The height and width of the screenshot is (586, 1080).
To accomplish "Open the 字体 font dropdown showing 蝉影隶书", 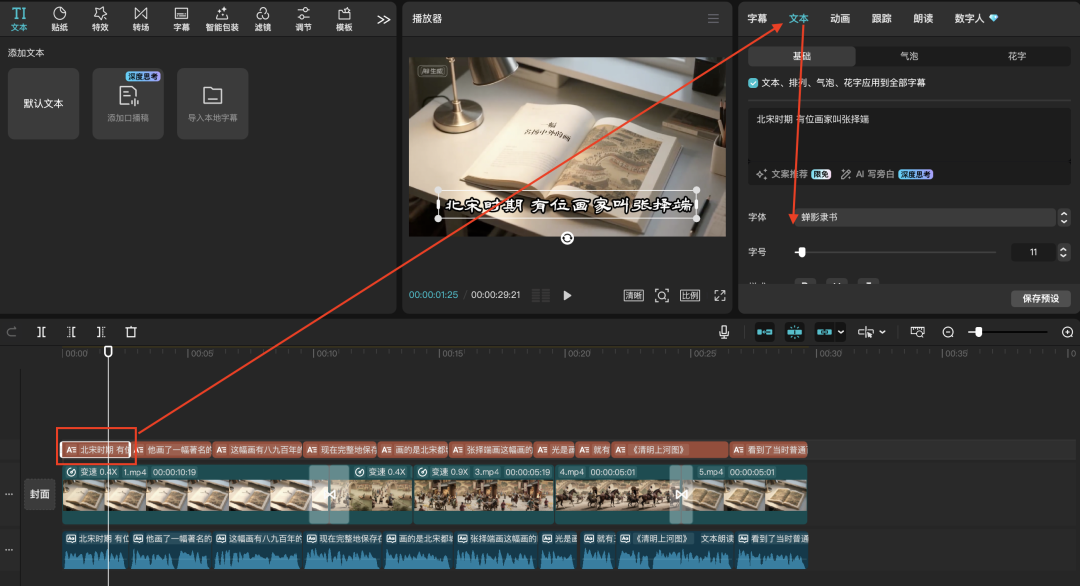I will pos(926,217).
